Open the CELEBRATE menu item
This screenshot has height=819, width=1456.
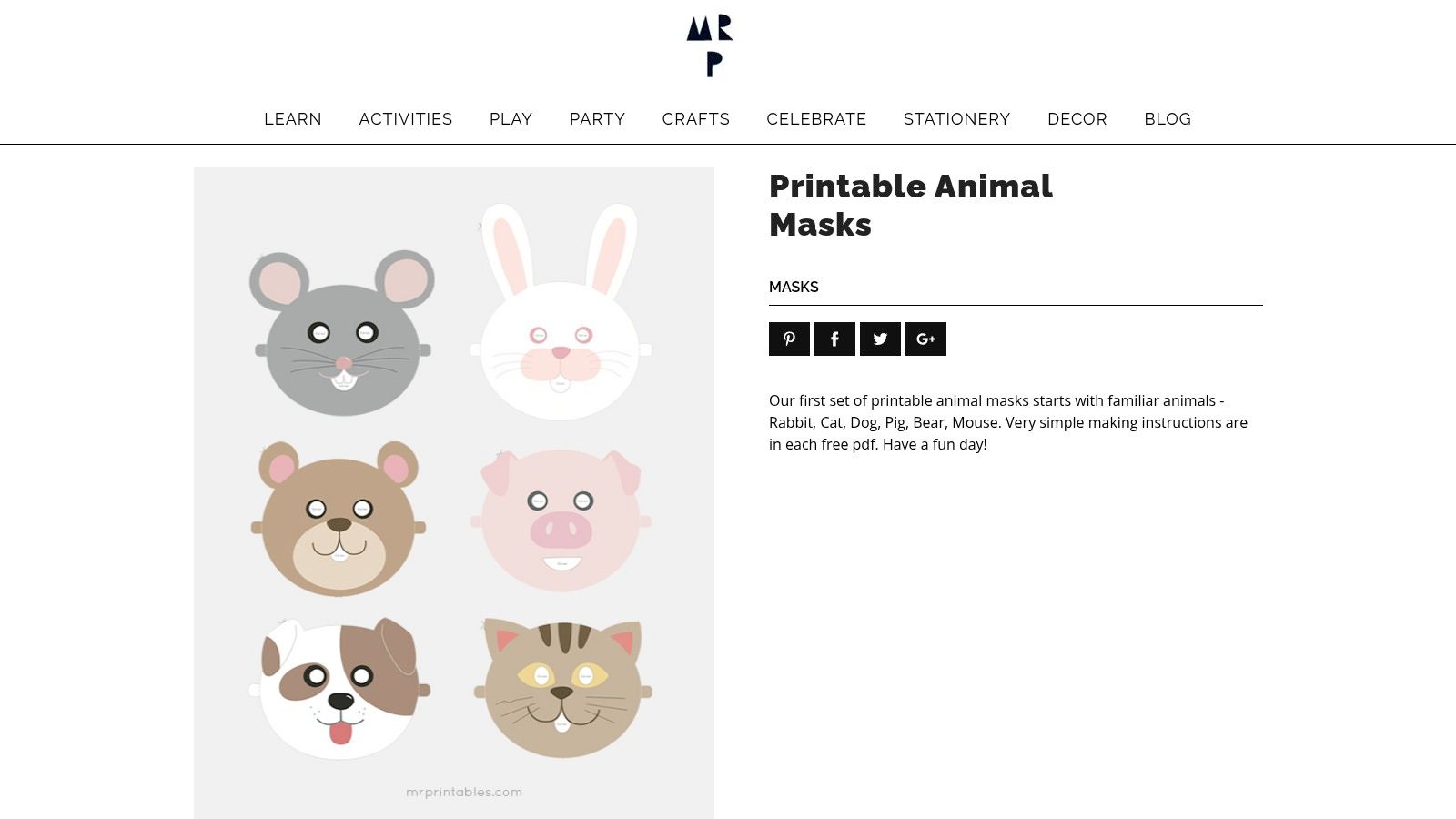[816, 119]
